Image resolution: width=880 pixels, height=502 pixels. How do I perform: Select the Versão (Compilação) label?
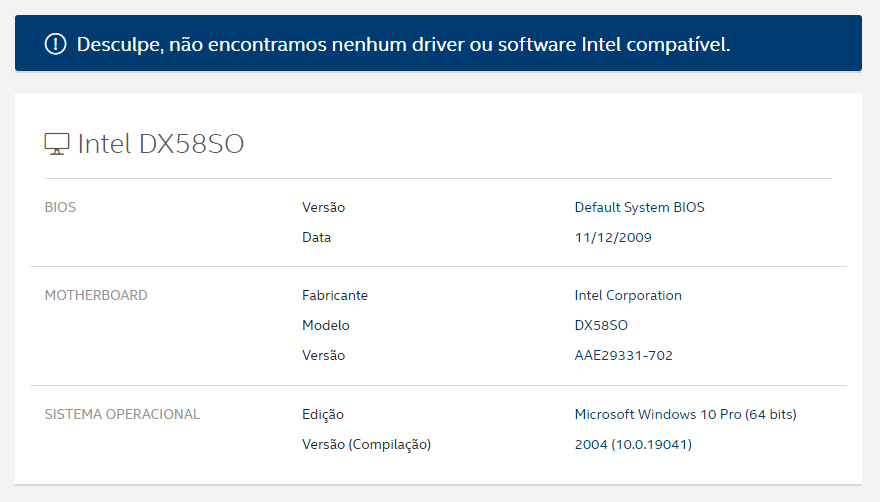click(366, 444)
